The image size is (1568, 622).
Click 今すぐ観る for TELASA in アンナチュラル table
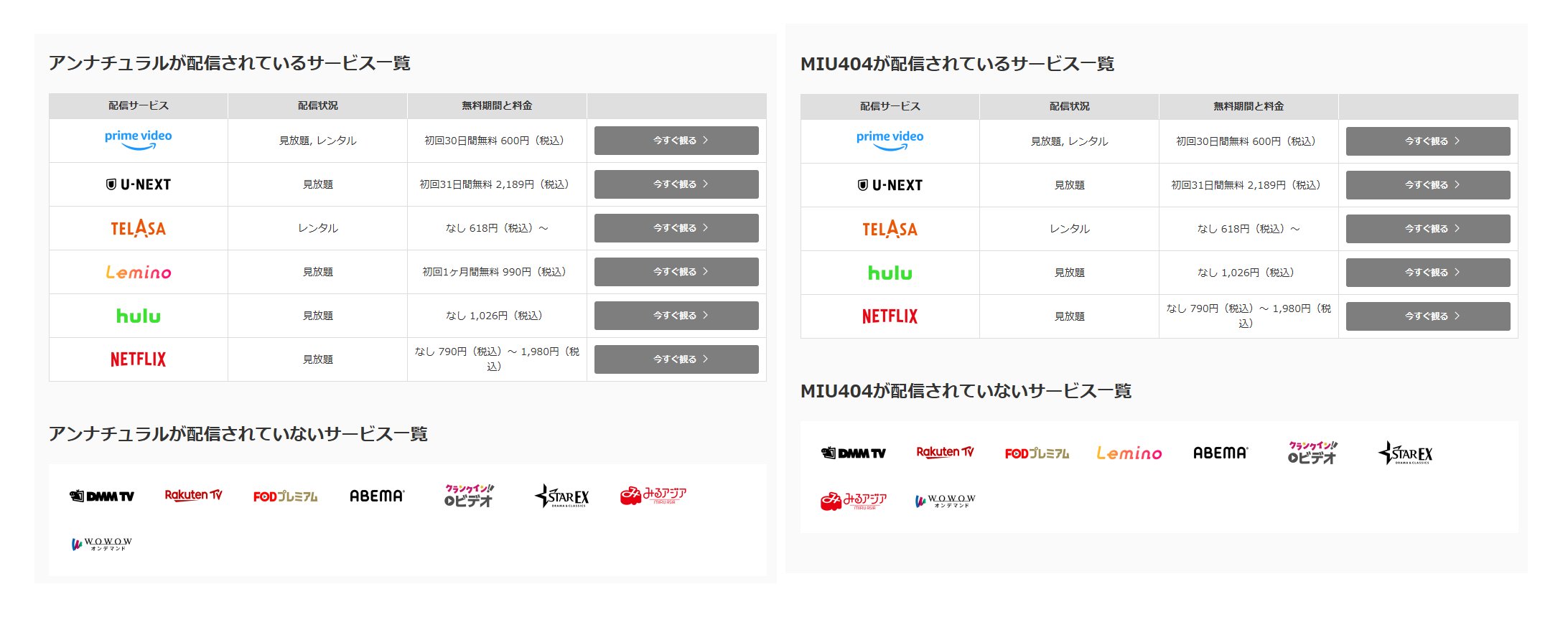[676, 228]
